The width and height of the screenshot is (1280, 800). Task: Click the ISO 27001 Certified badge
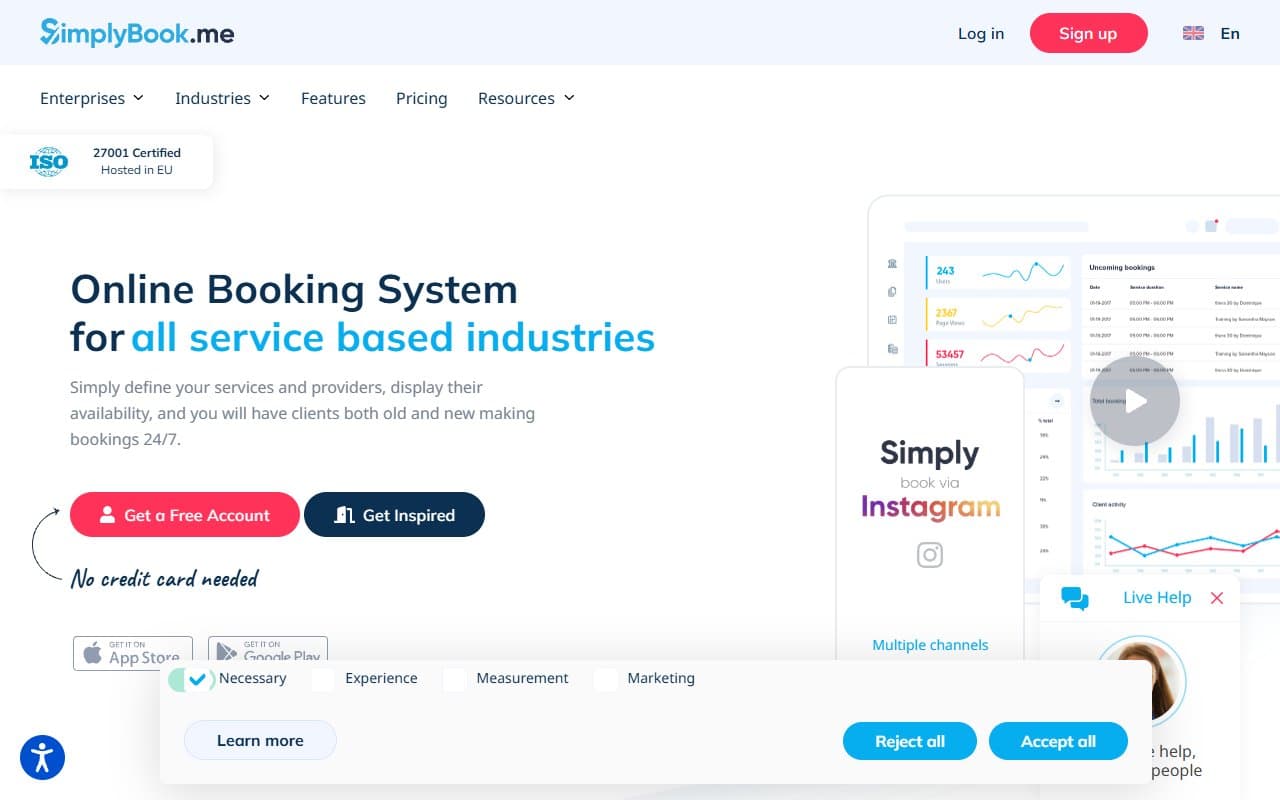pos(107,160)
